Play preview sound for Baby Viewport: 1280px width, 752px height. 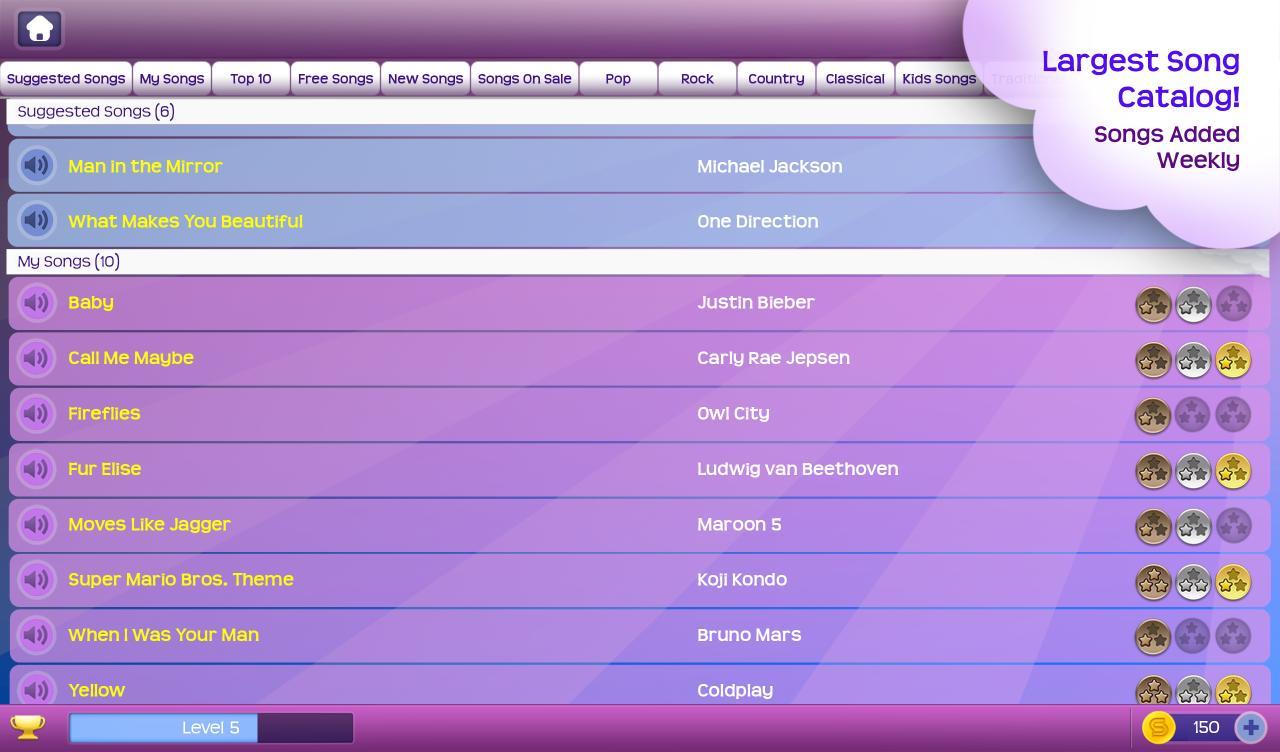[37, 302]
